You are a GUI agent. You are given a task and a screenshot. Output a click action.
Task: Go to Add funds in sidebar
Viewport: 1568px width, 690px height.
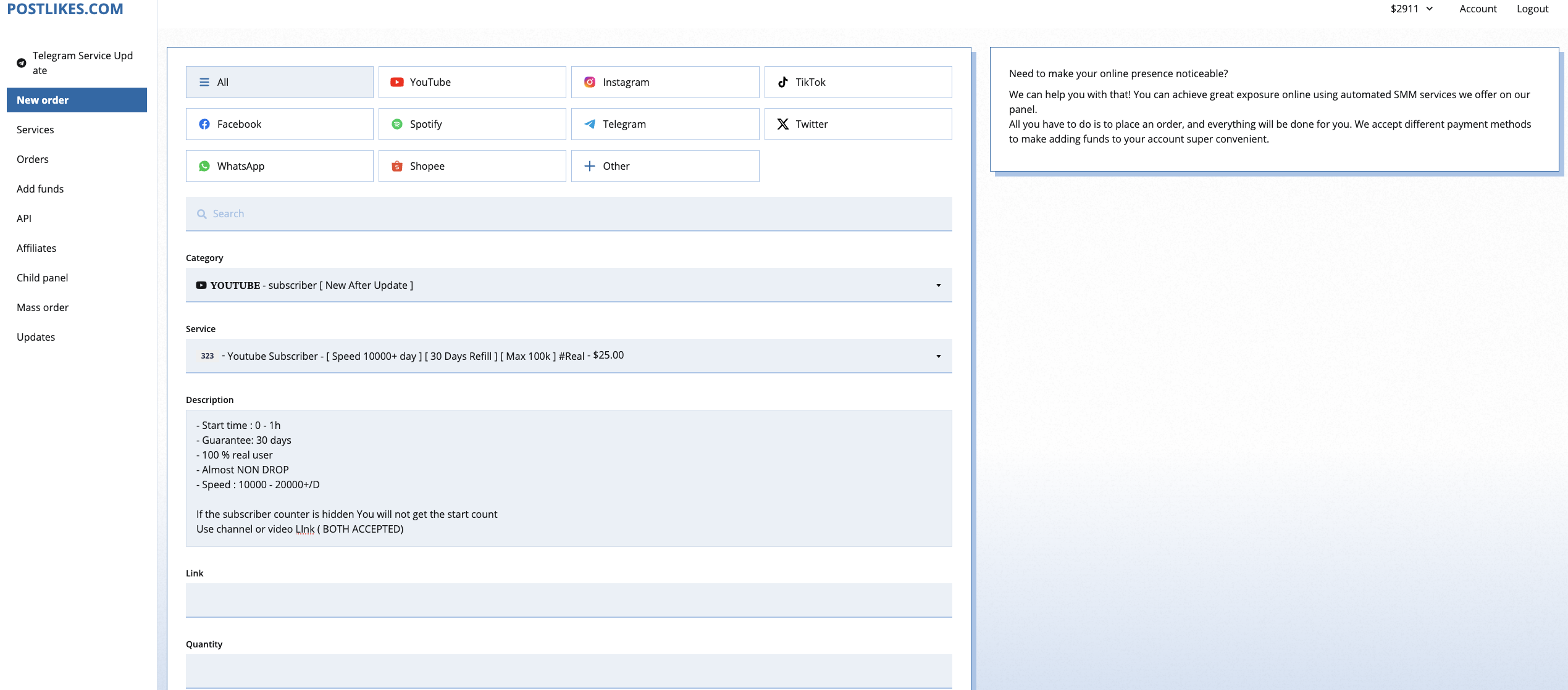[x=40, y=189]
